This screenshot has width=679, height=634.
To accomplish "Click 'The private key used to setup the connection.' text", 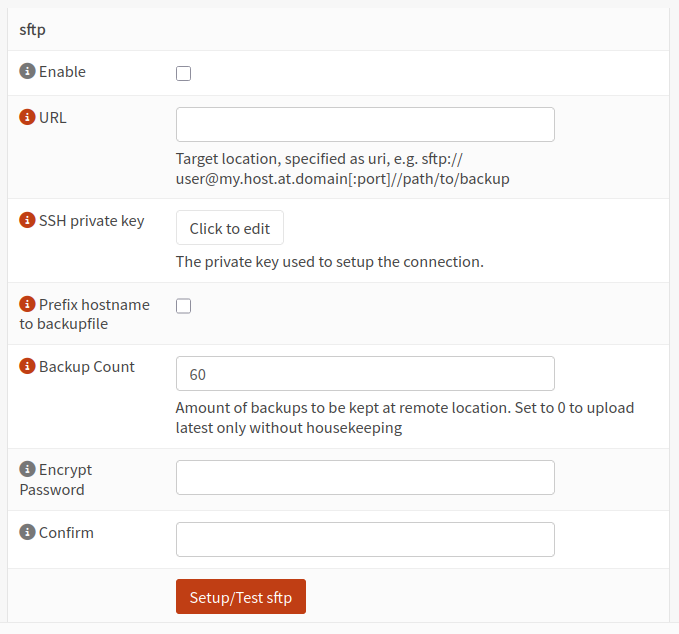I will tap(330, 262).
